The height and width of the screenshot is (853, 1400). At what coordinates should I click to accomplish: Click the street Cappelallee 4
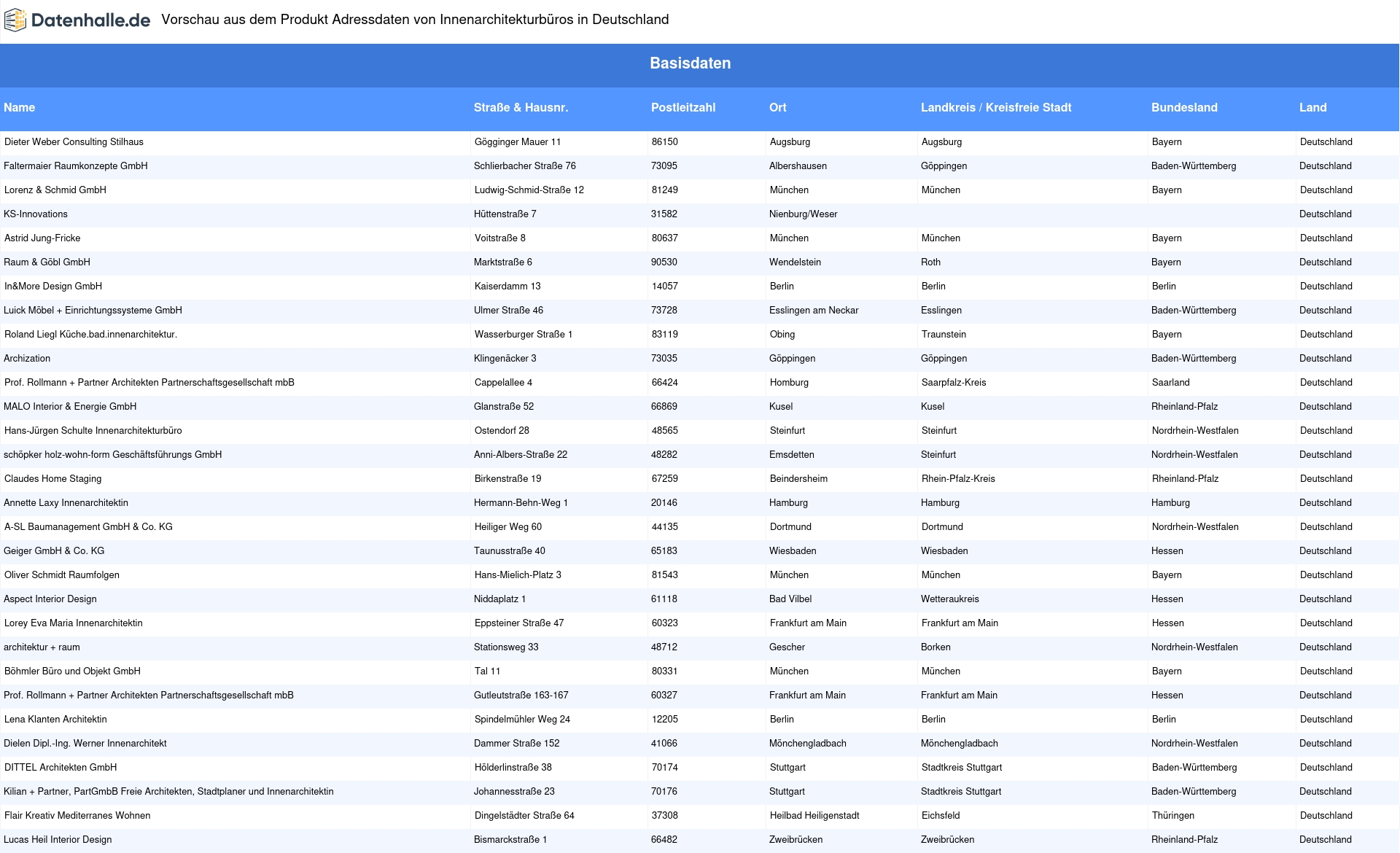[x=503, y=383]
